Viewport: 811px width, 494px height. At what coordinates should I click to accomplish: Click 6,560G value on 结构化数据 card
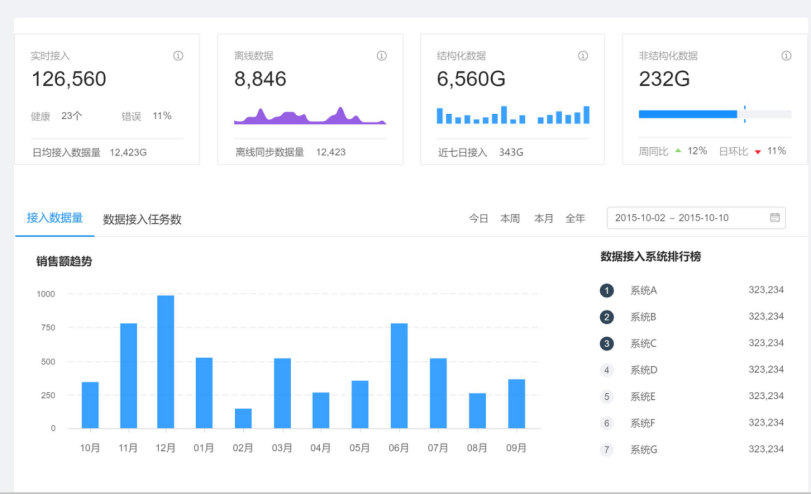(x=471, y=79)
